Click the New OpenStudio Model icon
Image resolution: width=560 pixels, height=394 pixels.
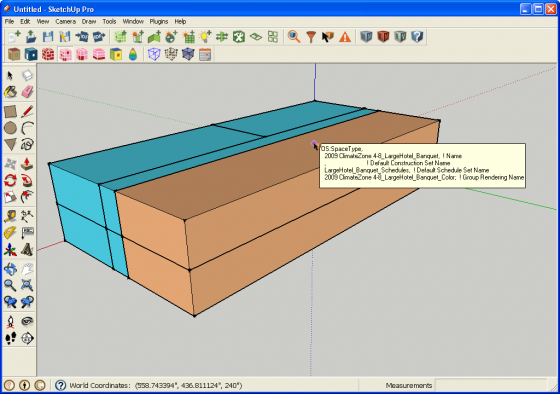pyautogui.click(x=14, y=37)
